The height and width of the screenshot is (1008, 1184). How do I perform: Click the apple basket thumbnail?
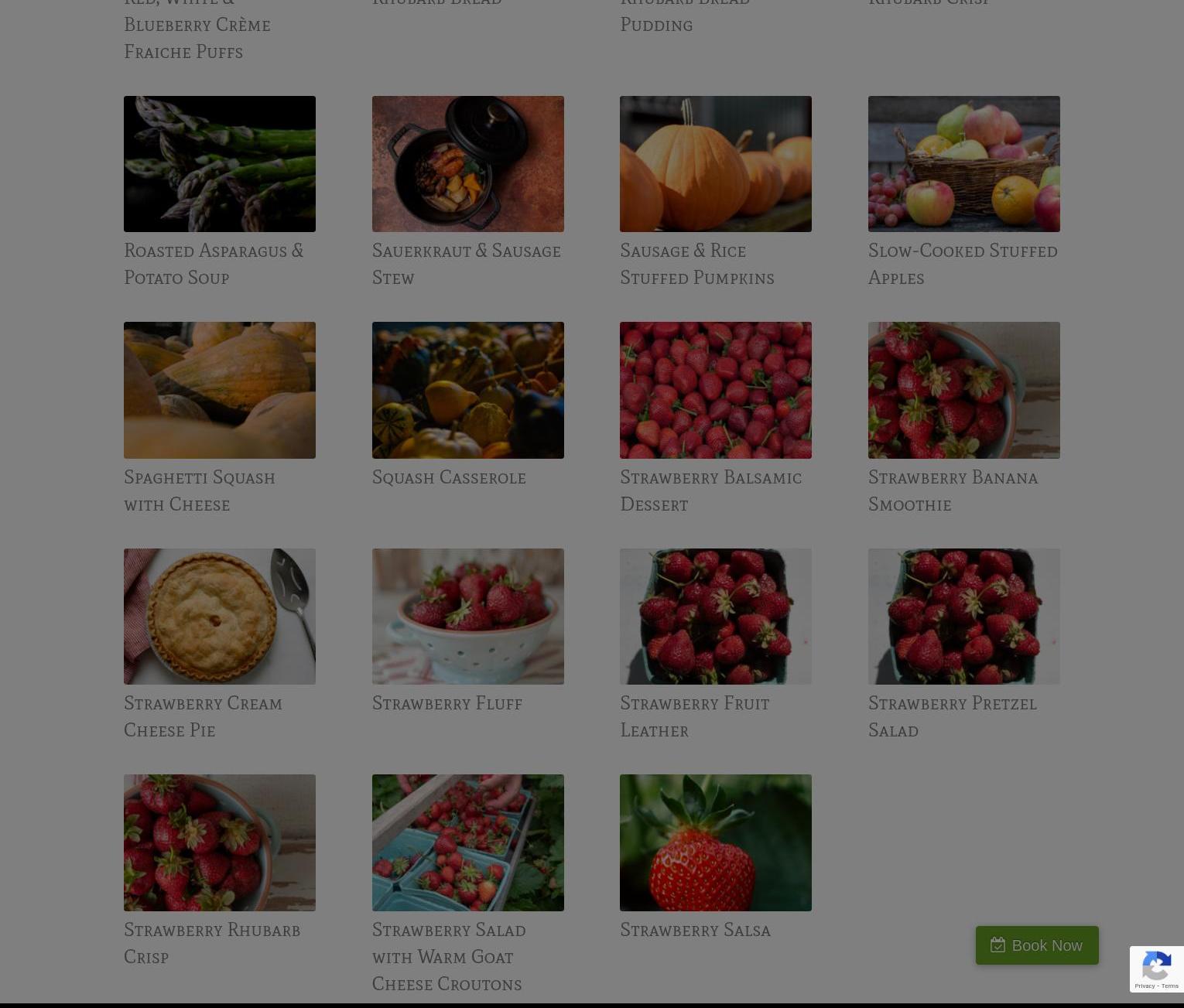coord(964,164)
